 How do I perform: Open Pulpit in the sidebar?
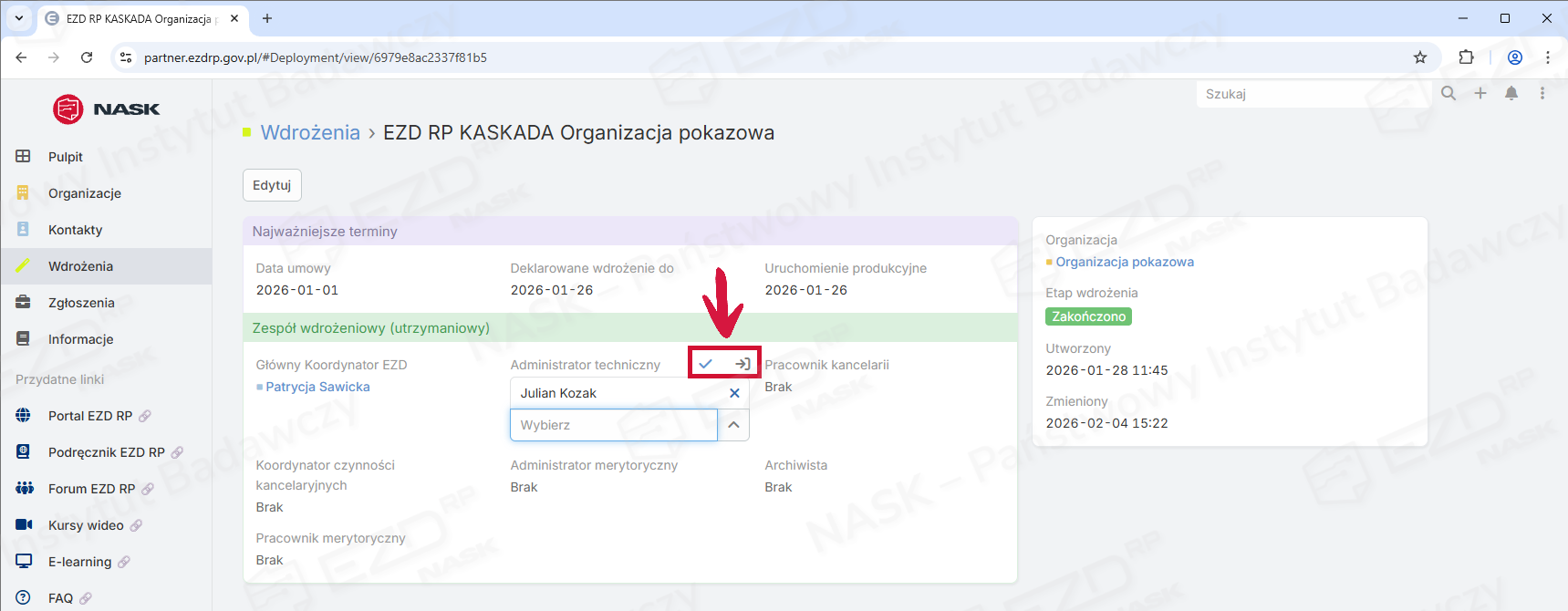[66, 157]
